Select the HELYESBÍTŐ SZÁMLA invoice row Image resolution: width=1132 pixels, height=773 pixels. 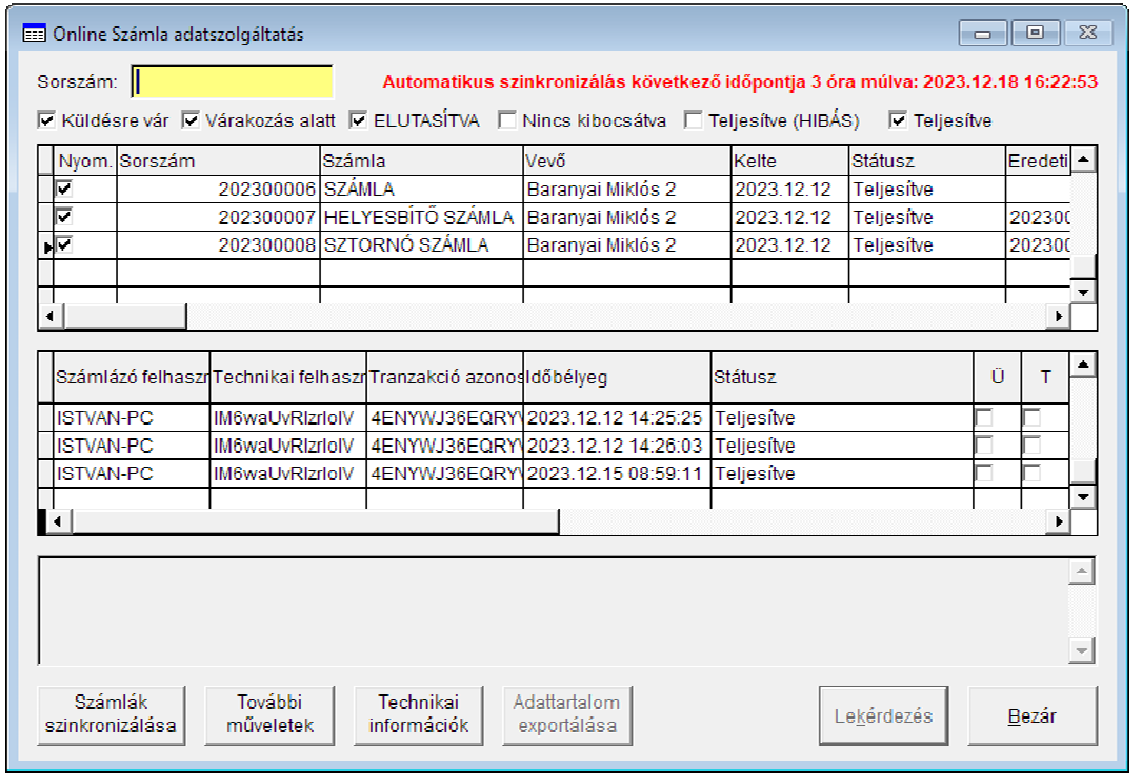(420, 217)
